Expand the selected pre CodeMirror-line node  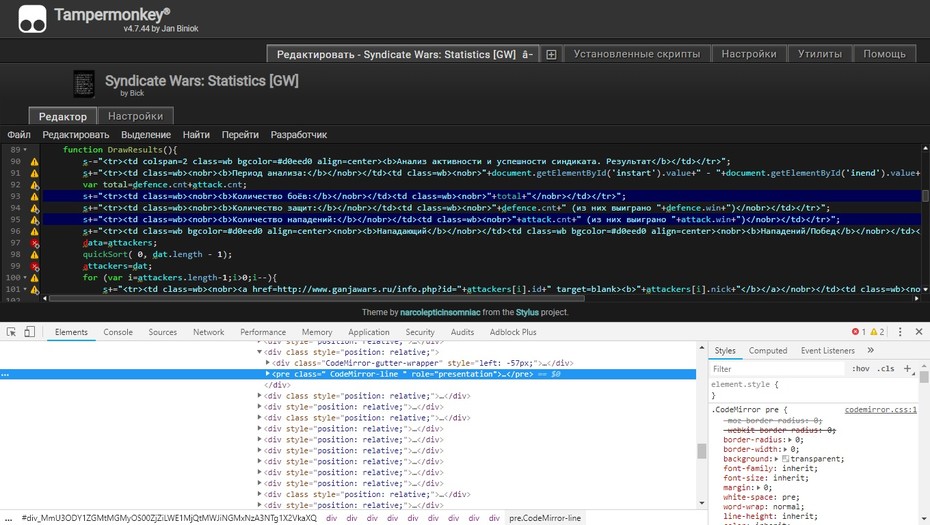click(267, 374)
